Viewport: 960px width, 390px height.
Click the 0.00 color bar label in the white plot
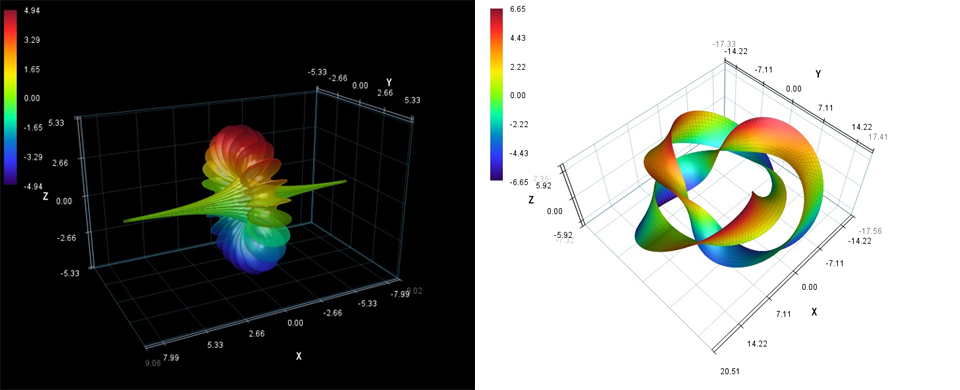point(517,95)
